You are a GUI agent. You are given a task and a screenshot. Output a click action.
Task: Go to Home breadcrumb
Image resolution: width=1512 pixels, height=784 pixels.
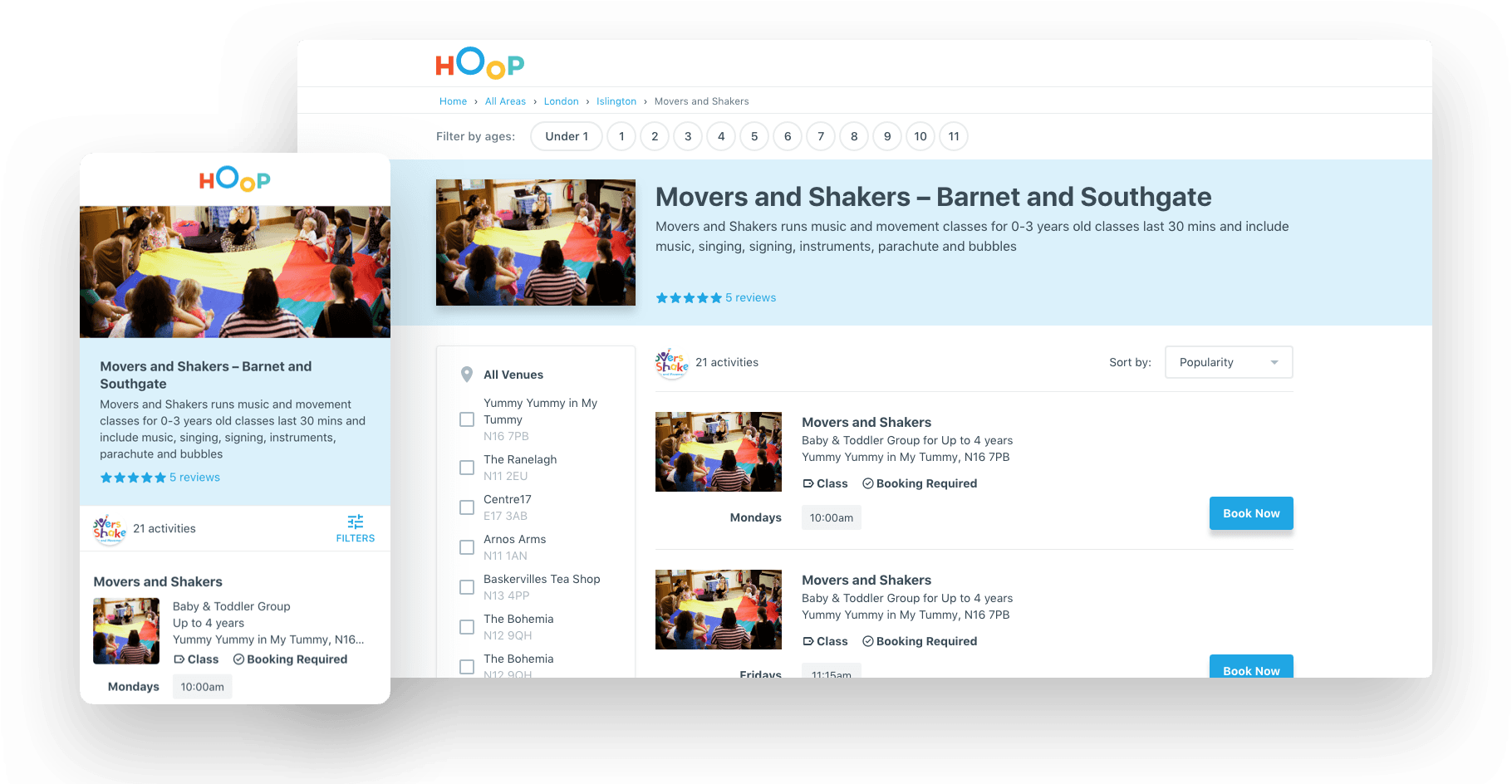point(453,101)
